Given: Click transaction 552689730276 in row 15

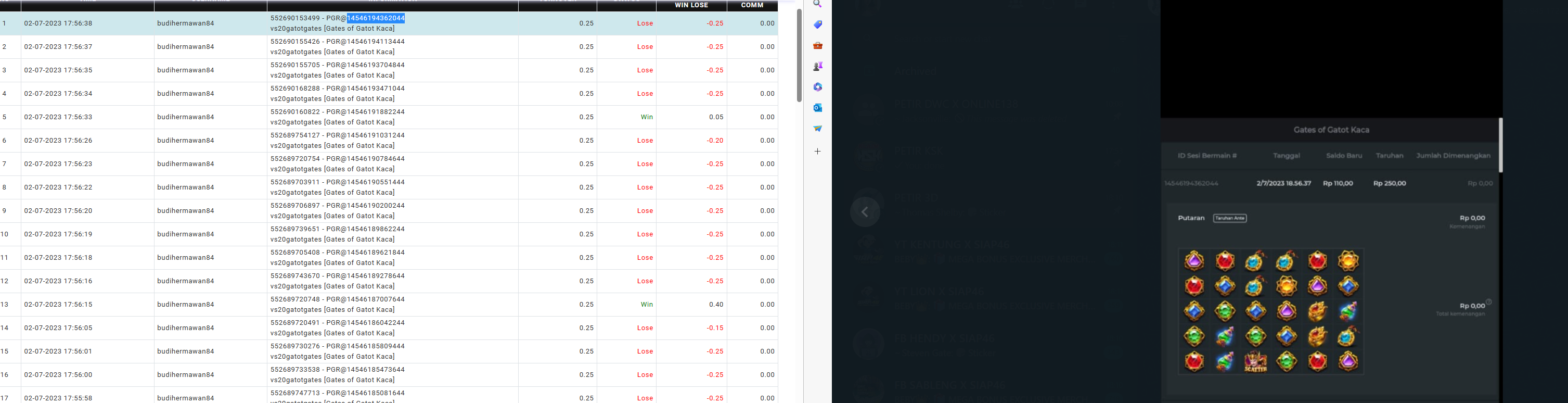Looking at the screenshot, I should coord(295,346).
